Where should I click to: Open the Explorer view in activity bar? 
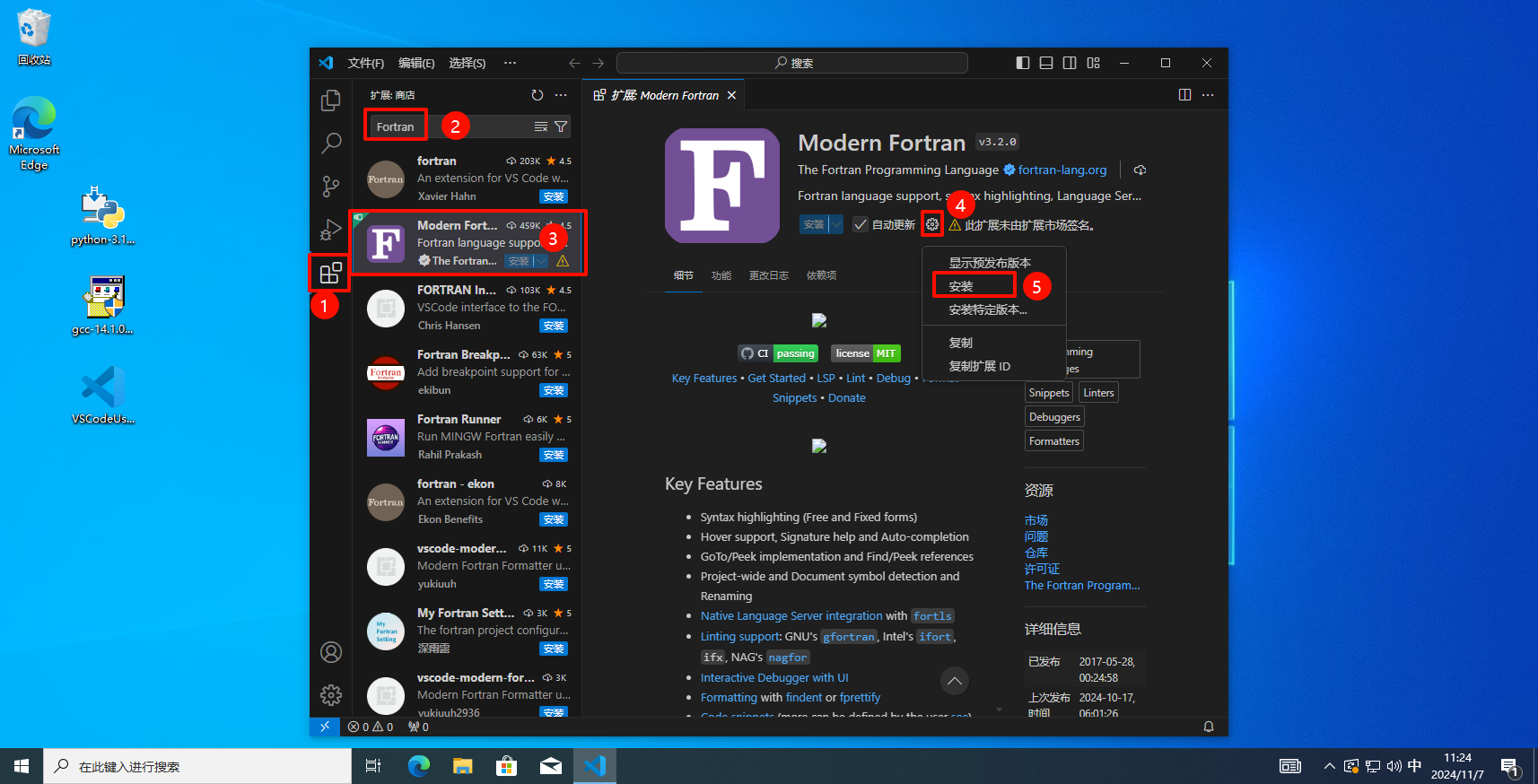[x=331, y=100]
